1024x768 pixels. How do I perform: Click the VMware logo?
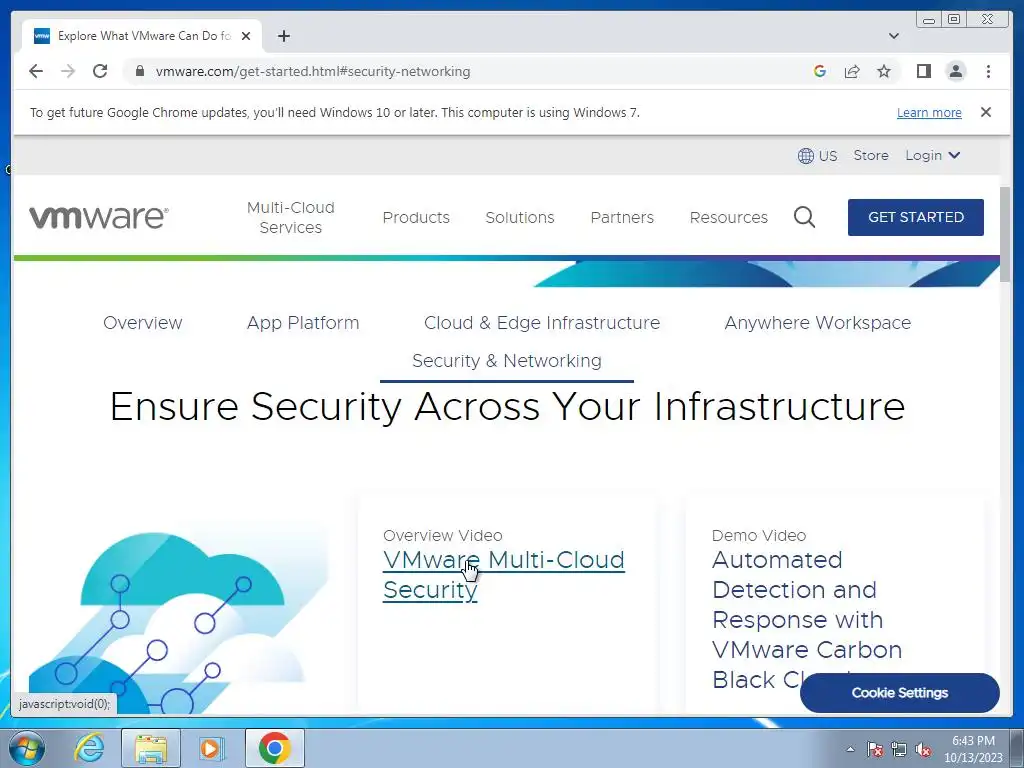coord(99,217)
